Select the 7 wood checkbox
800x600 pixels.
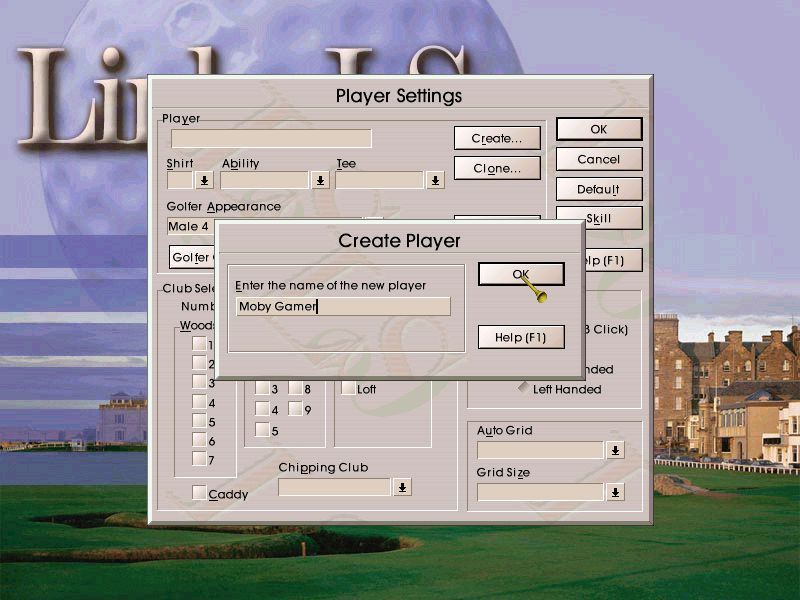[198, 458]
